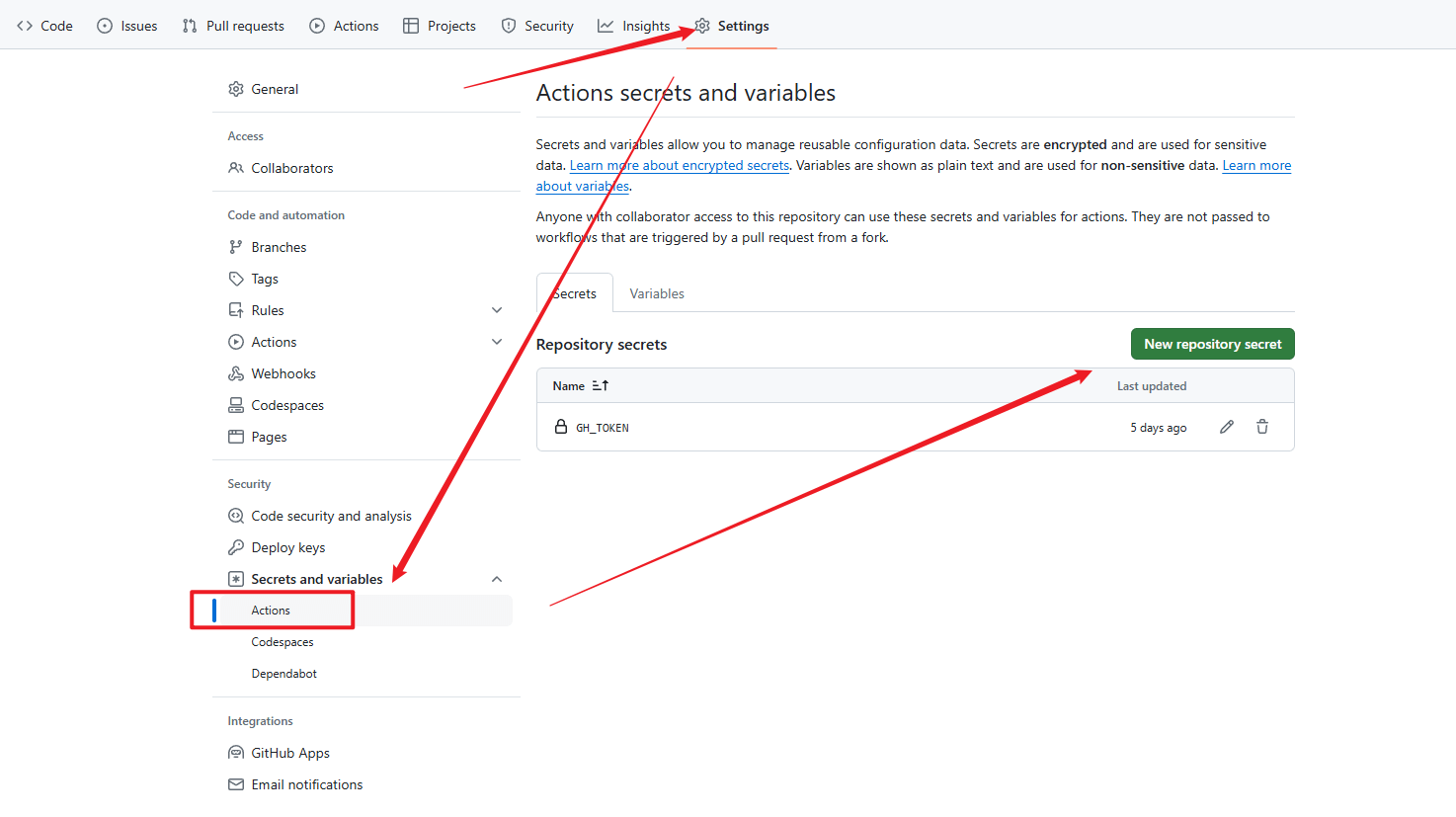The image size is (1456, 817).
Task: Select Dependabot under Secrets and variables
Action: coord(284,674)
